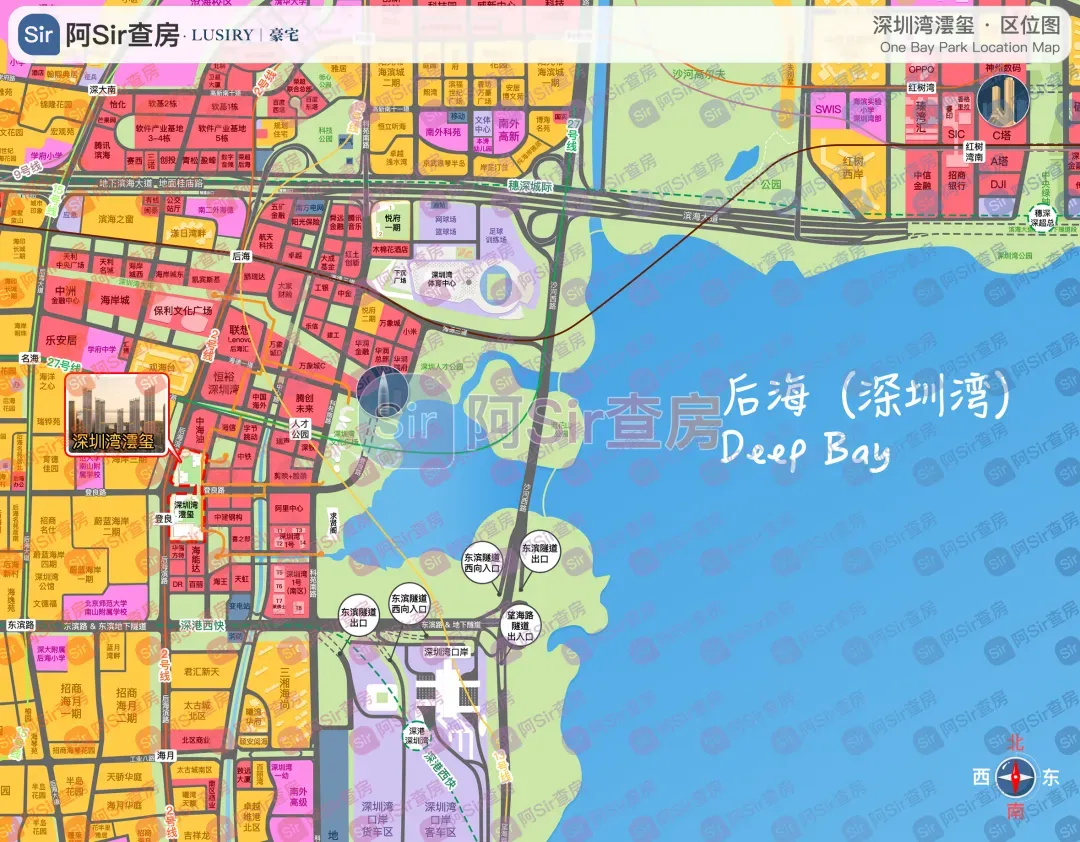The width and height of the screenshot is (1080, 842).
Task: Click the round tower icon above C塔
Action: tap(1003, 100)
